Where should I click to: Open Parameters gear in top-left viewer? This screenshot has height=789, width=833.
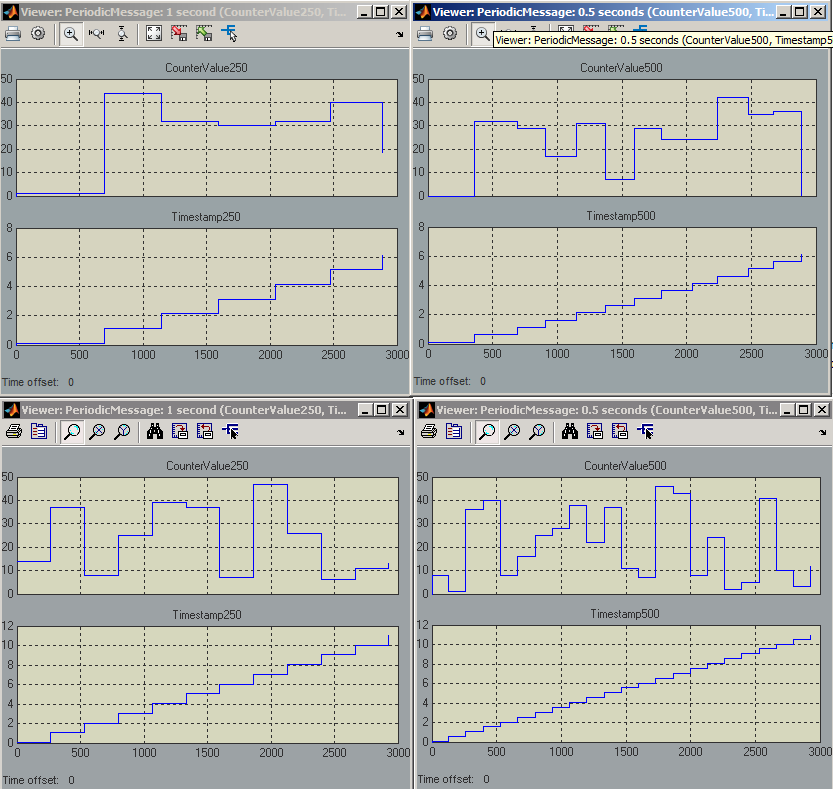click(x=38, y=33)
